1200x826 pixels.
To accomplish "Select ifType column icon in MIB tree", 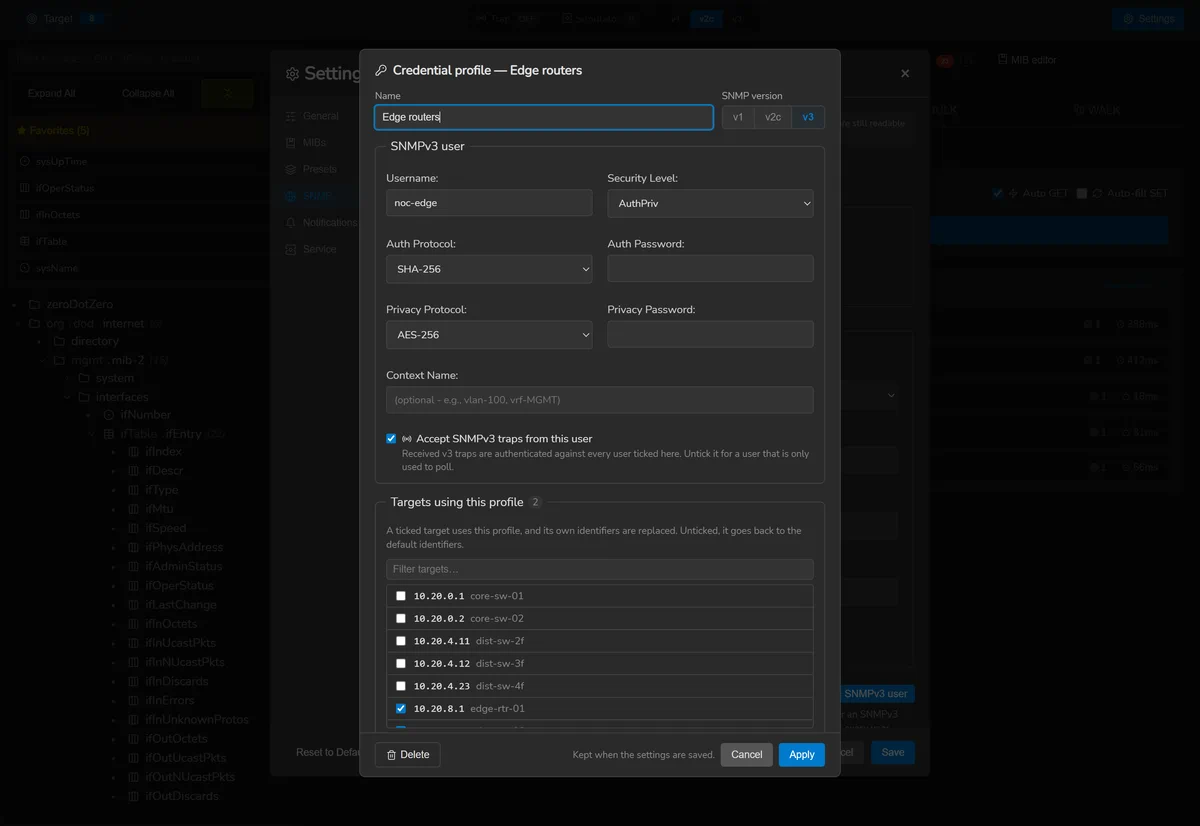I will (134, 490).
